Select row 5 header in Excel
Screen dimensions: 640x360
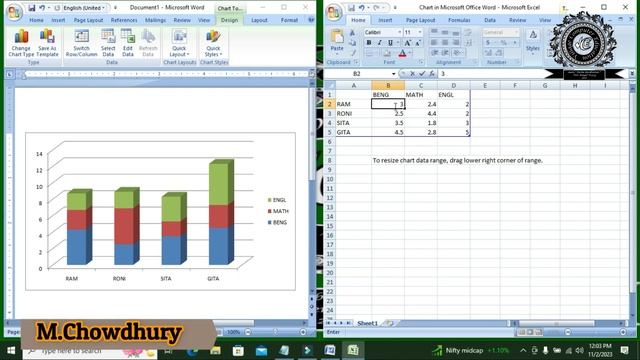point(329,132)
